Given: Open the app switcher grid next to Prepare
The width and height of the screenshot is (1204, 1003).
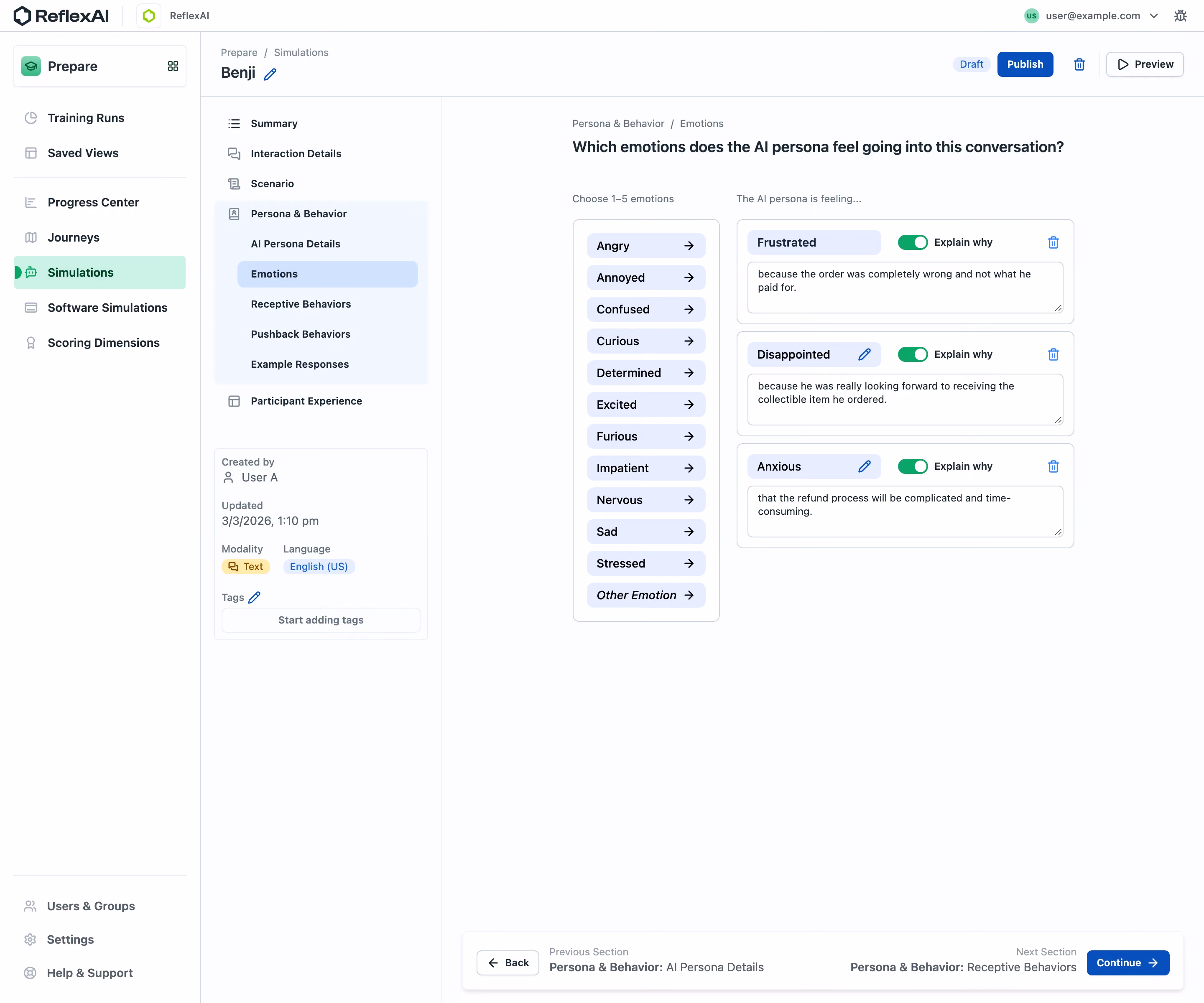Looking at the screenshot, I should 173,66.
